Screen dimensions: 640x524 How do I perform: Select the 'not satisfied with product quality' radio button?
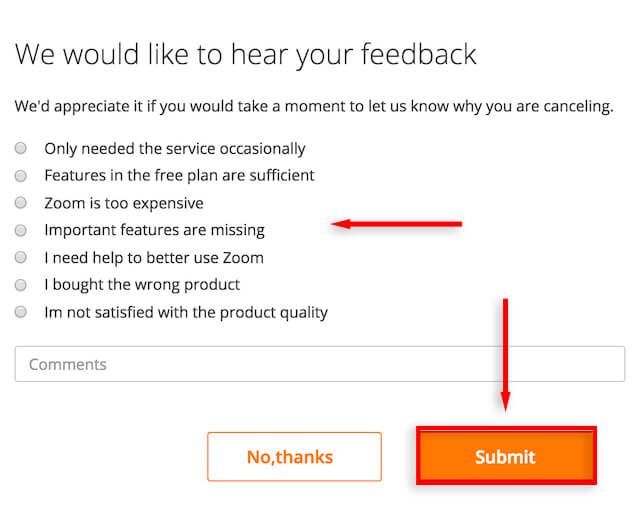pyautogui.click(x=21, y=312)
